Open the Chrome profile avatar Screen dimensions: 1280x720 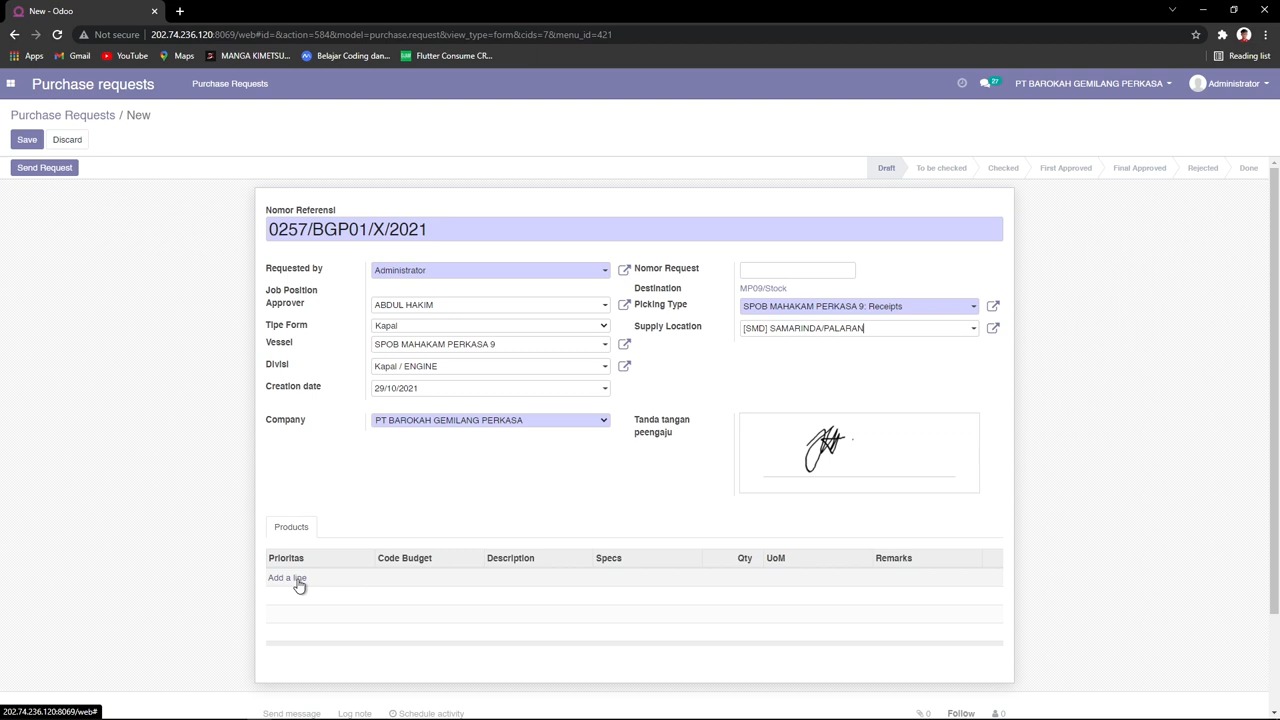click(x=1244, y=35)
